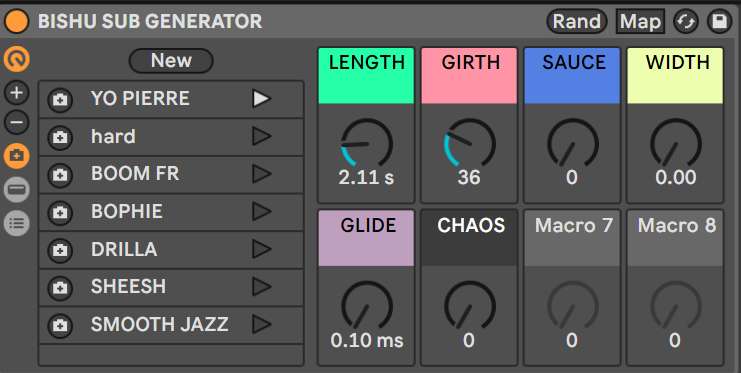The width and height of the screenshot is (741, 373).
Task: Launch the DRILLA variation
Action: 261,249
